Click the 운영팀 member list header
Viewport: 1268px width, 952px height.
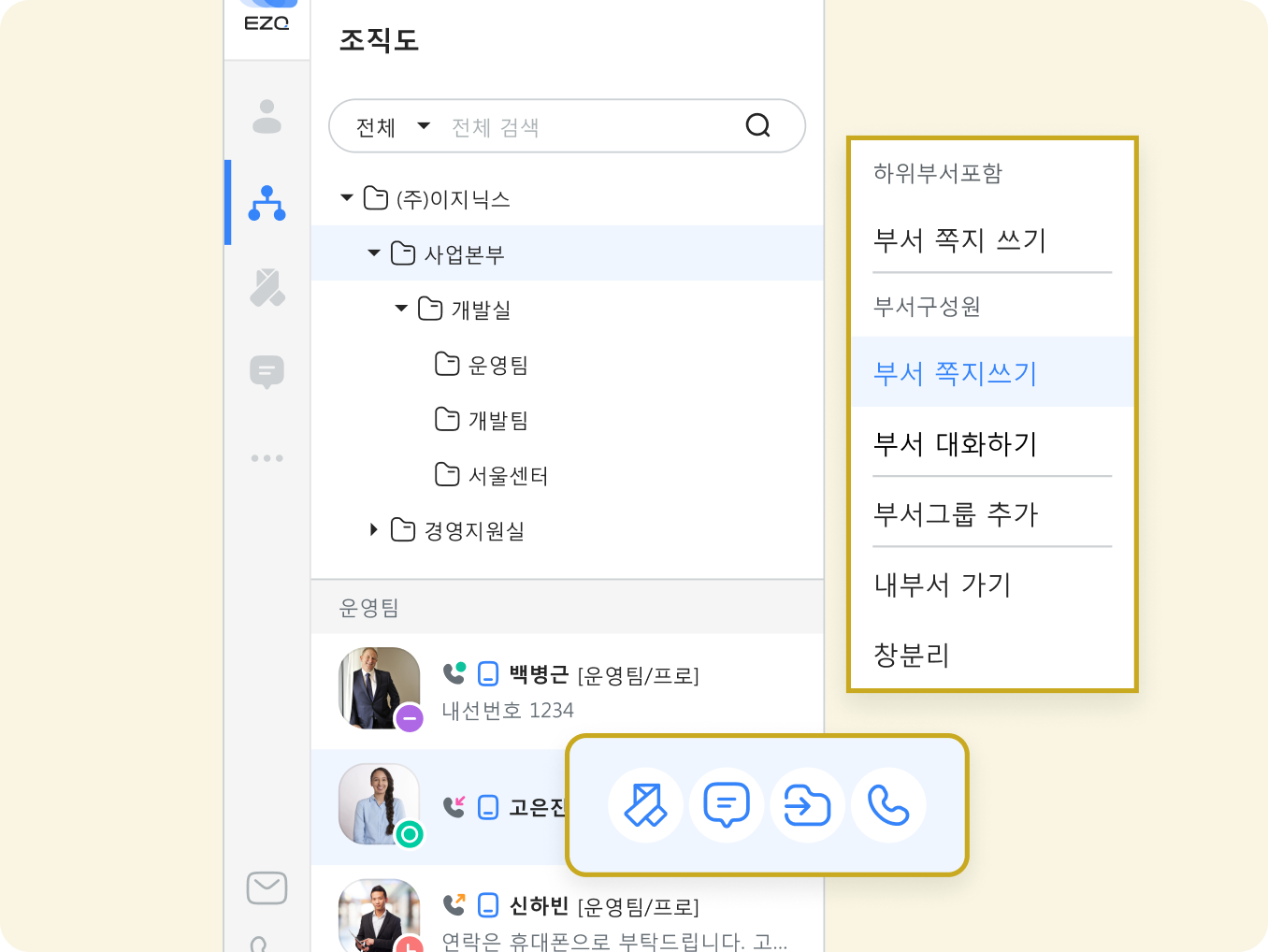coord(567,608)
